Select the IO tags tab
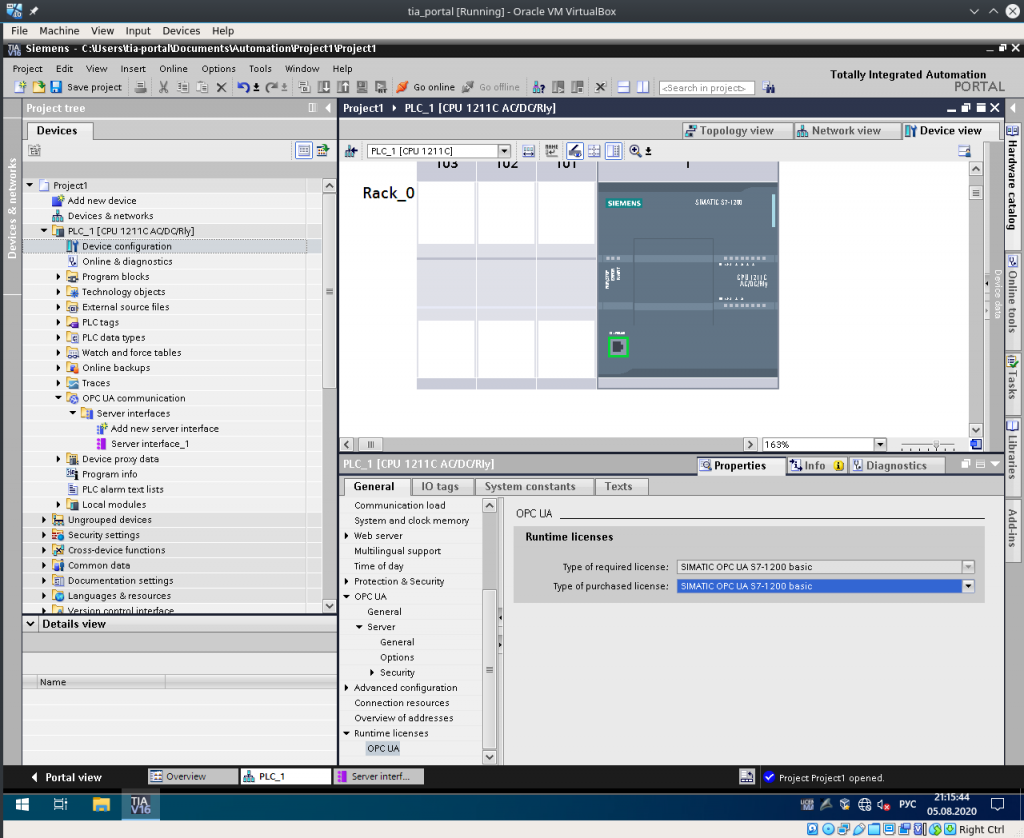The image size is (1024, 838). [440, 486]
